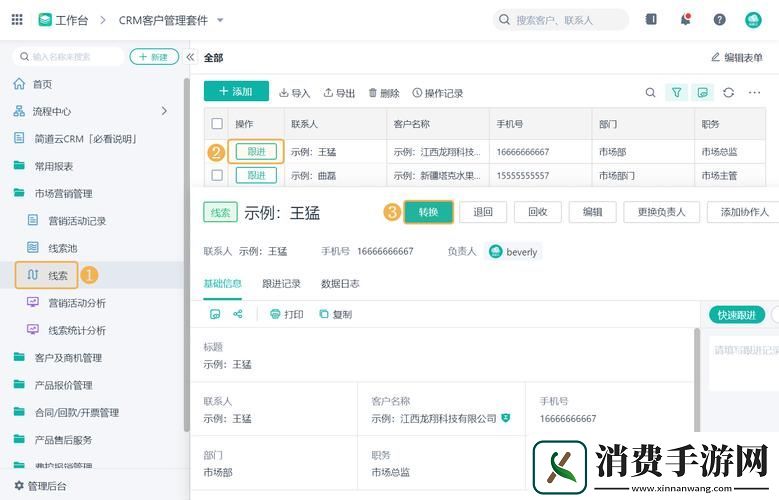779x500 pixels.
Task: Click the 编辑 button in detail
Action: click(592, 212)
